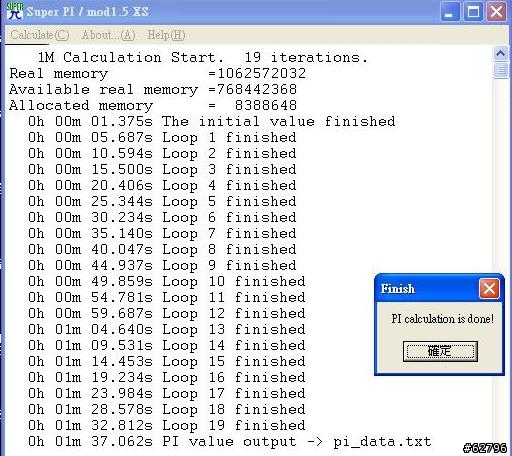The width and height of the screenshot is (512, 456).
Task: Click the '1M Calculation Start. 19 iterations.' line
Action: click(x=203, y=58)
